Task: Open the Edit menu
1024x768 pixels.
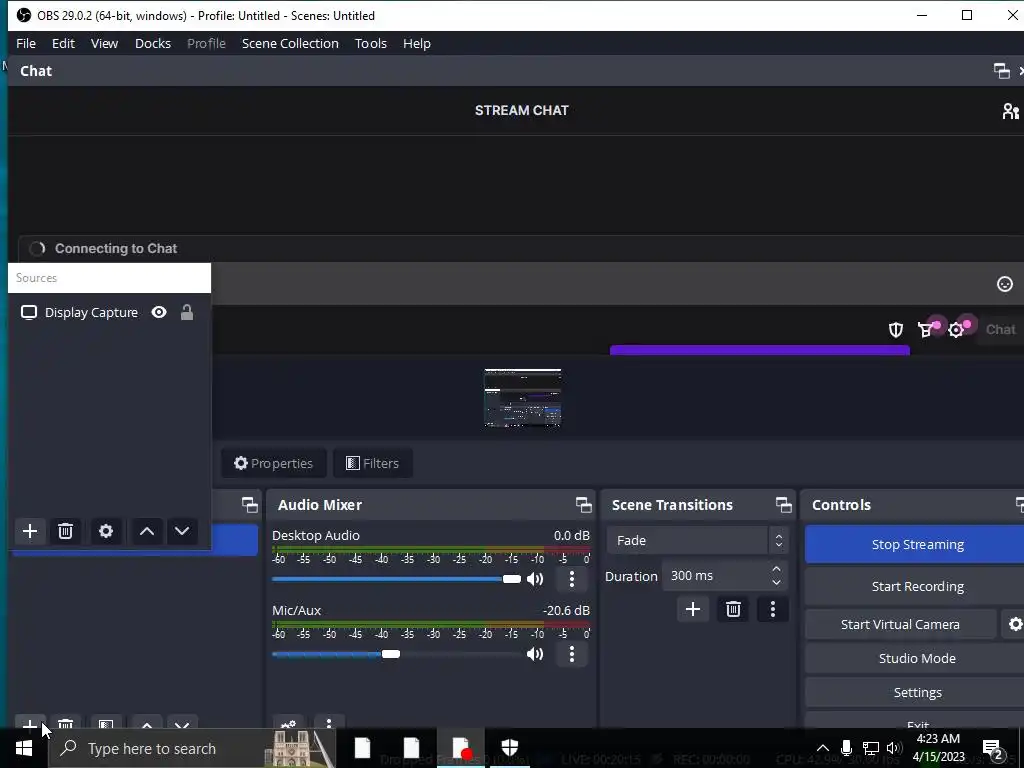Action: (x=63, y=43)
